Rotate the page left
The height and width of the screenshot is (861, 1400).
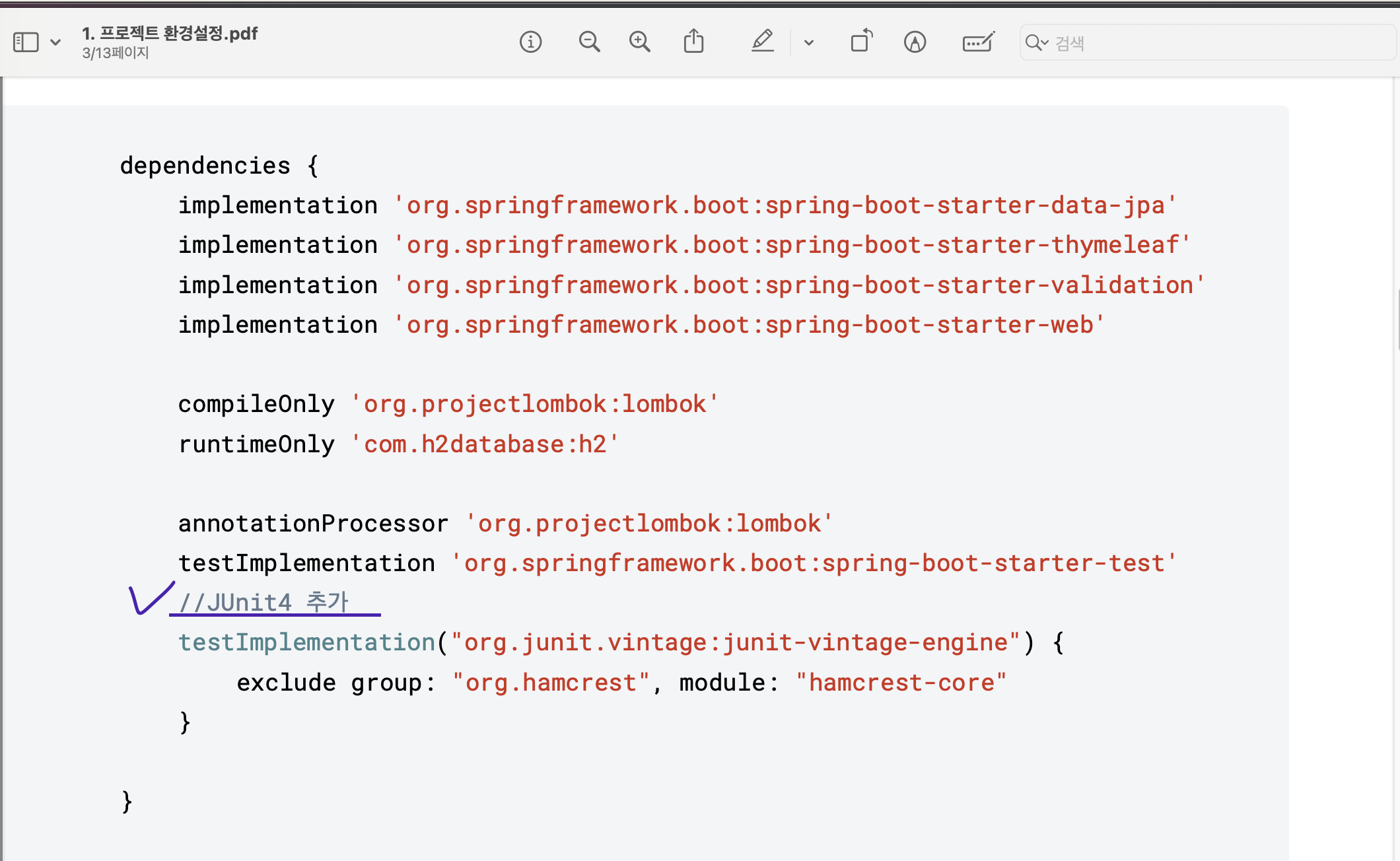tap(862, 42)
